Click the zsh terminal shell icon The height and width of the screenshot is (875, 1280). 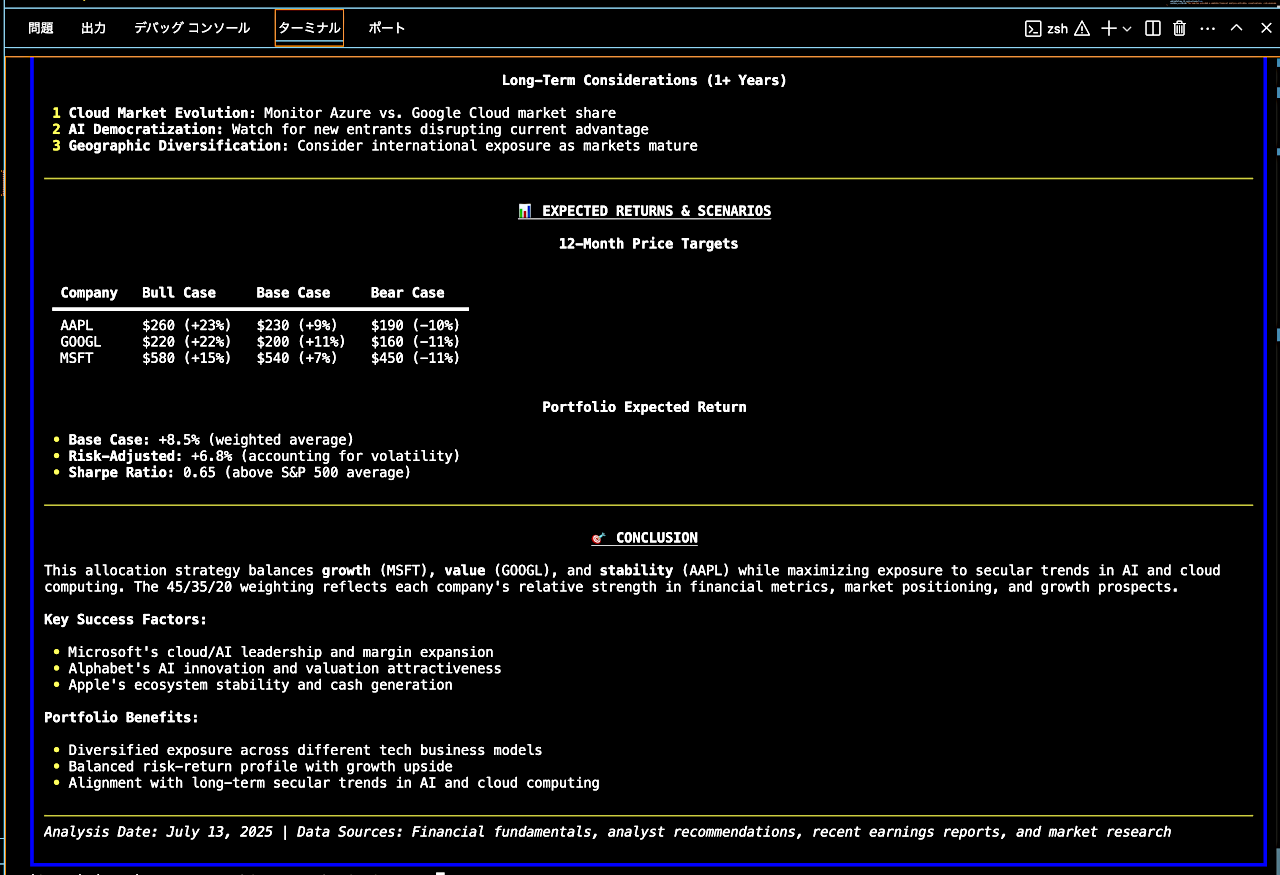1033,29
